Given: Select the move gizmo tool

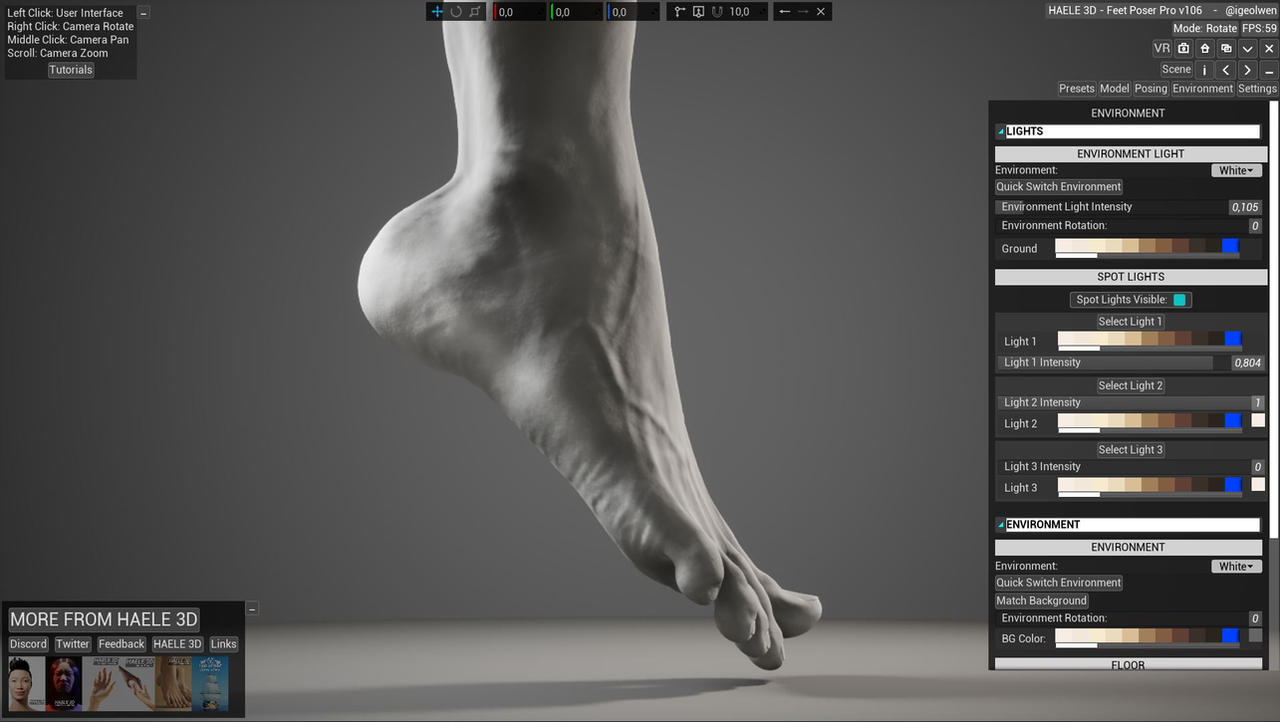Looking at the screenshot, I should tap(437, 12).
